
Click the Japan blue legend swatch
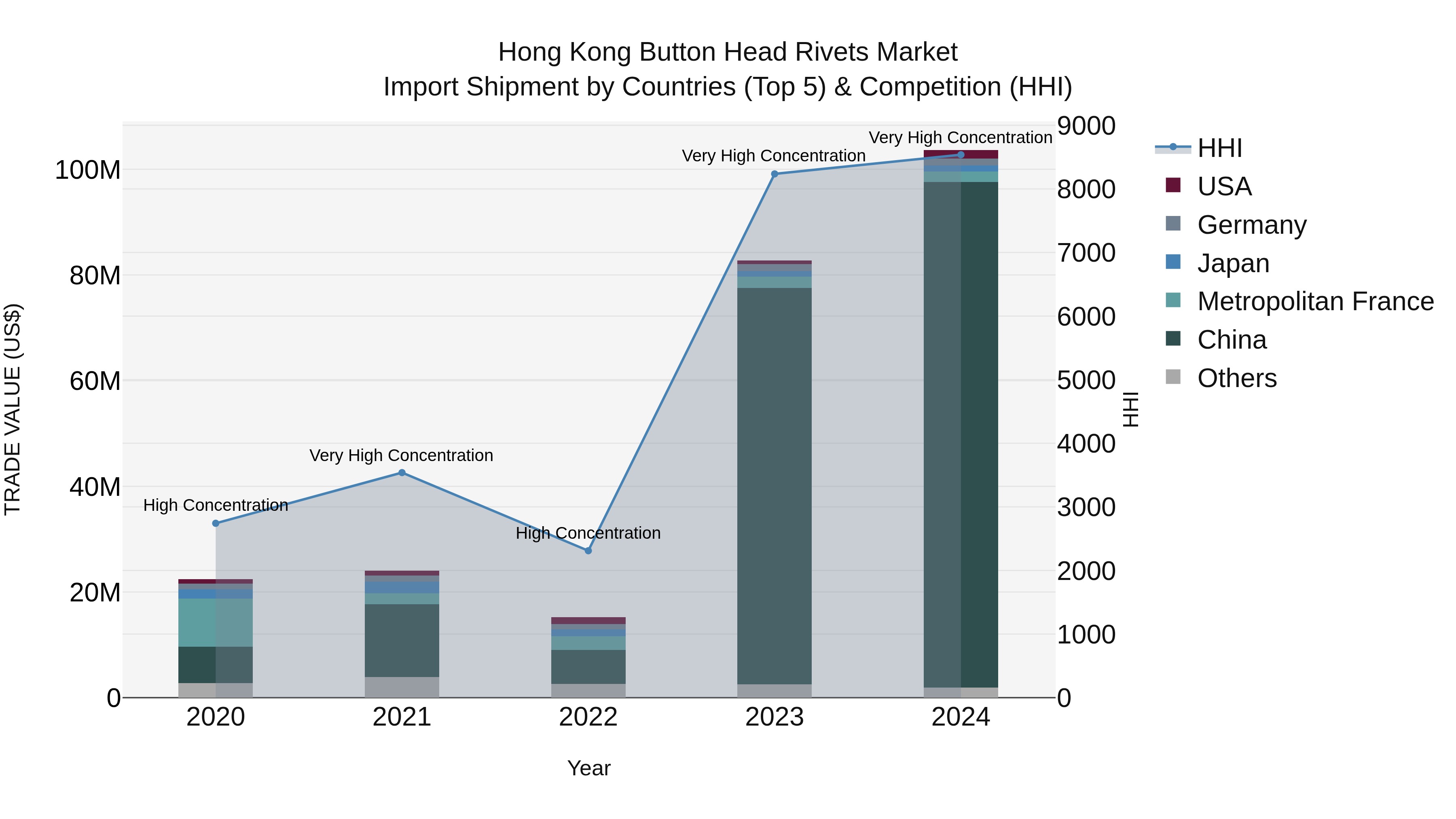[x=1173, y=262]
